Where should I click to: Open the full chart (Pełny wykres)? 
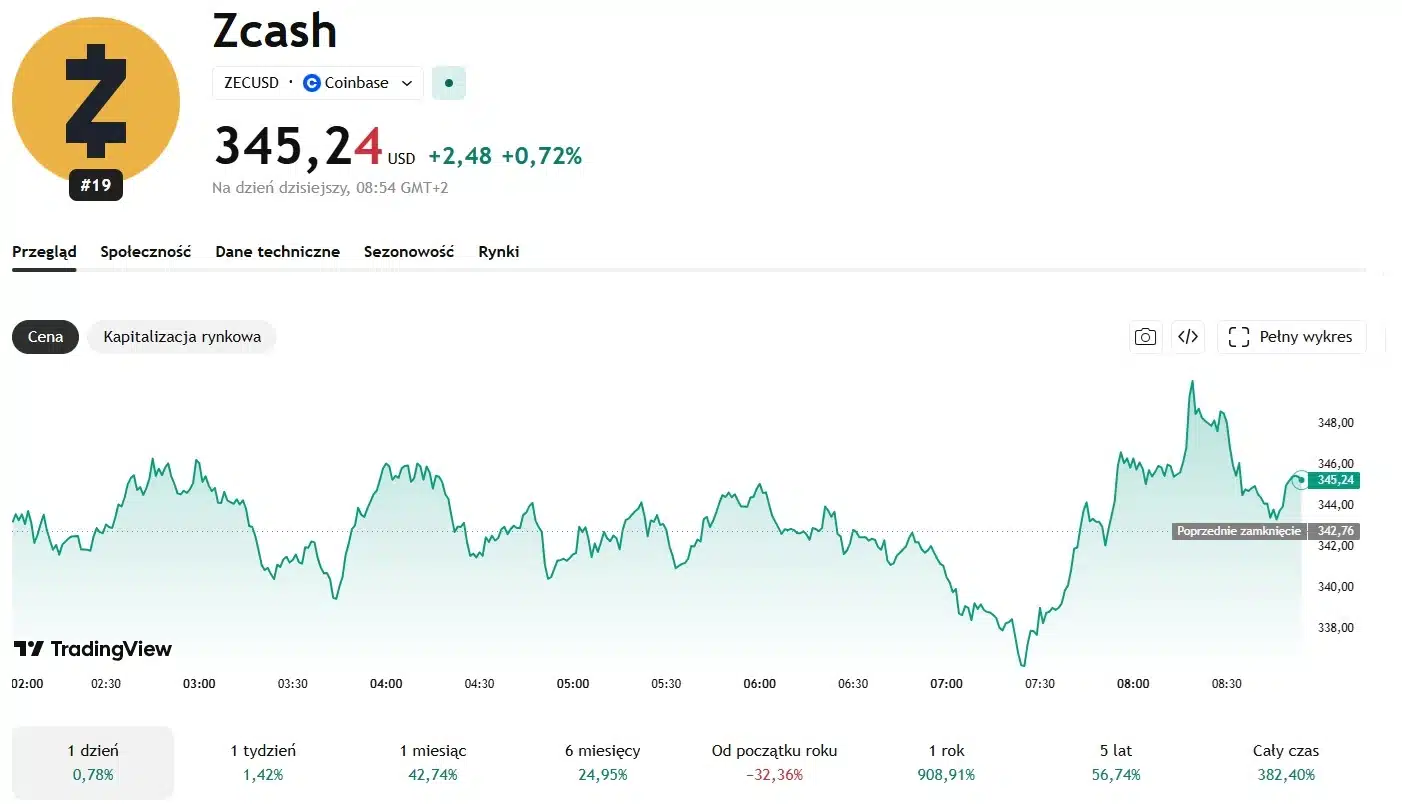coord(1291,337)
